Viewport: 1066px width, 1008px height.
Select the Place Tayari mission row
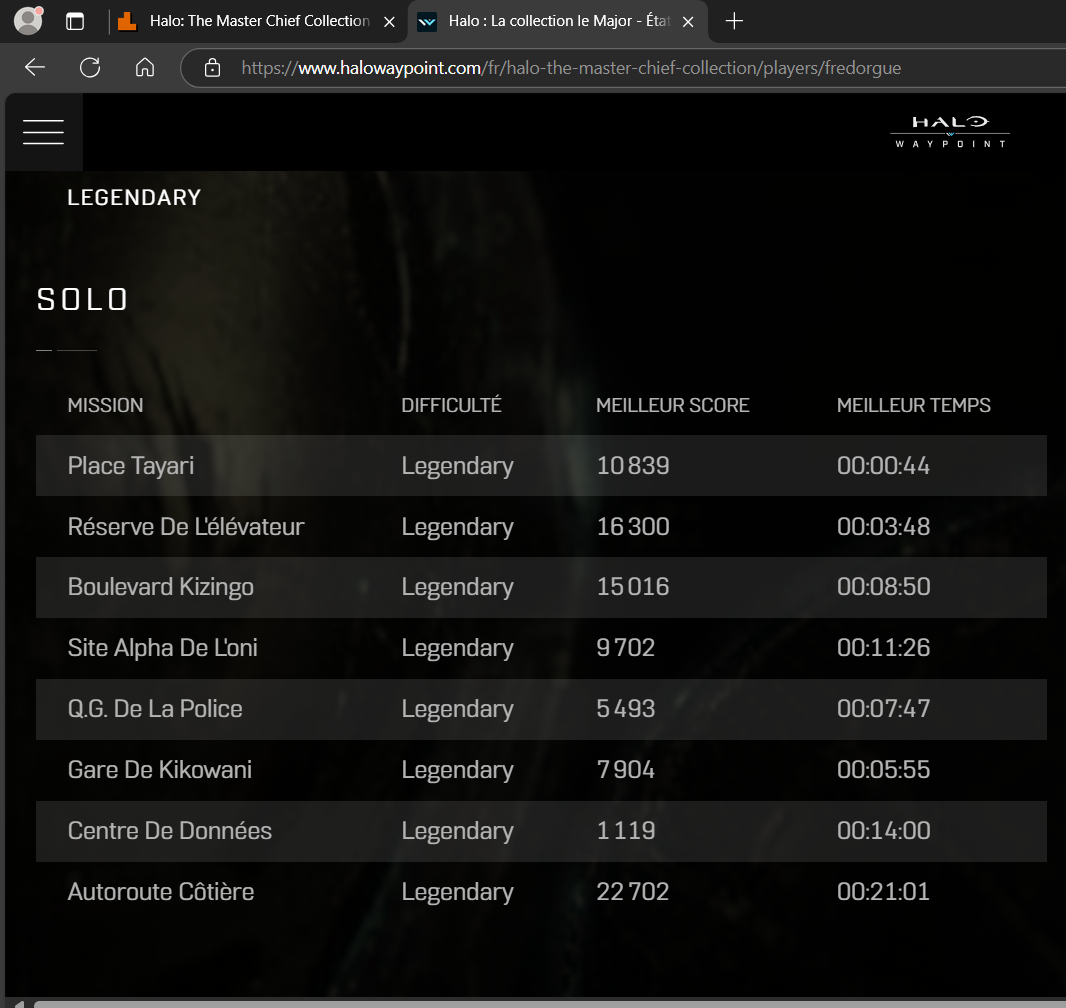point(541,466)
